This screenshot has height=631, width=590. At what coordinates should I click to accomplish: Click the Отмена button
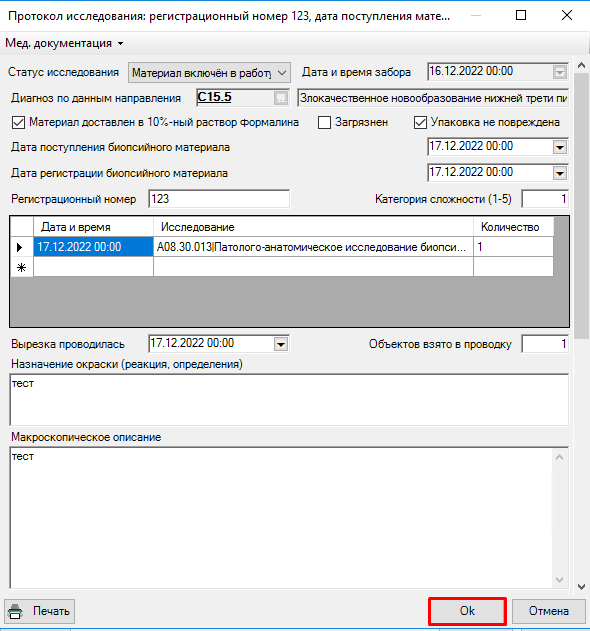(x=549, y=611)
